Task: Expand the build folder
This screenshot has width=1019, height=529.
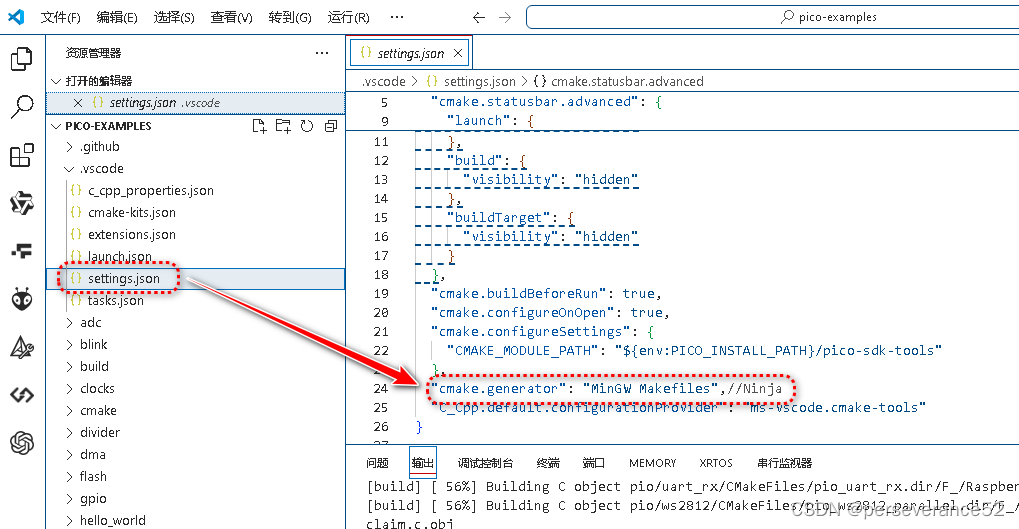Action: pos(70,367)
